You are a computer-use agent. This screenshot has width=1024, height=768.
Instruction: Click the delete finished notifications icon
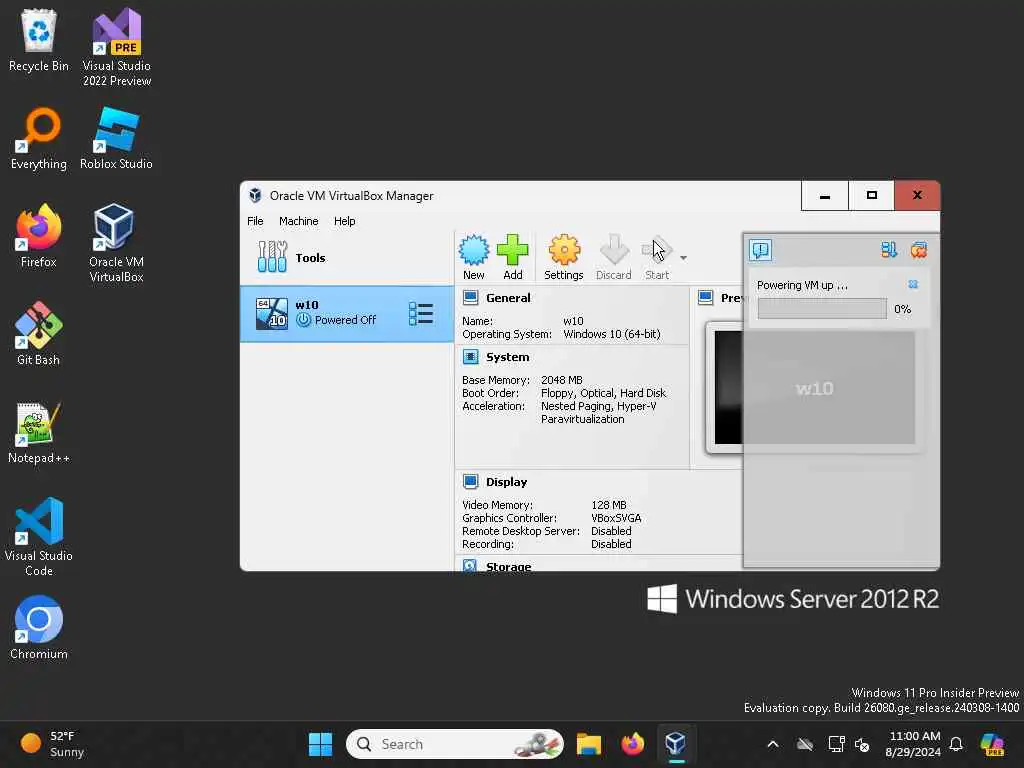coord(919,250)
